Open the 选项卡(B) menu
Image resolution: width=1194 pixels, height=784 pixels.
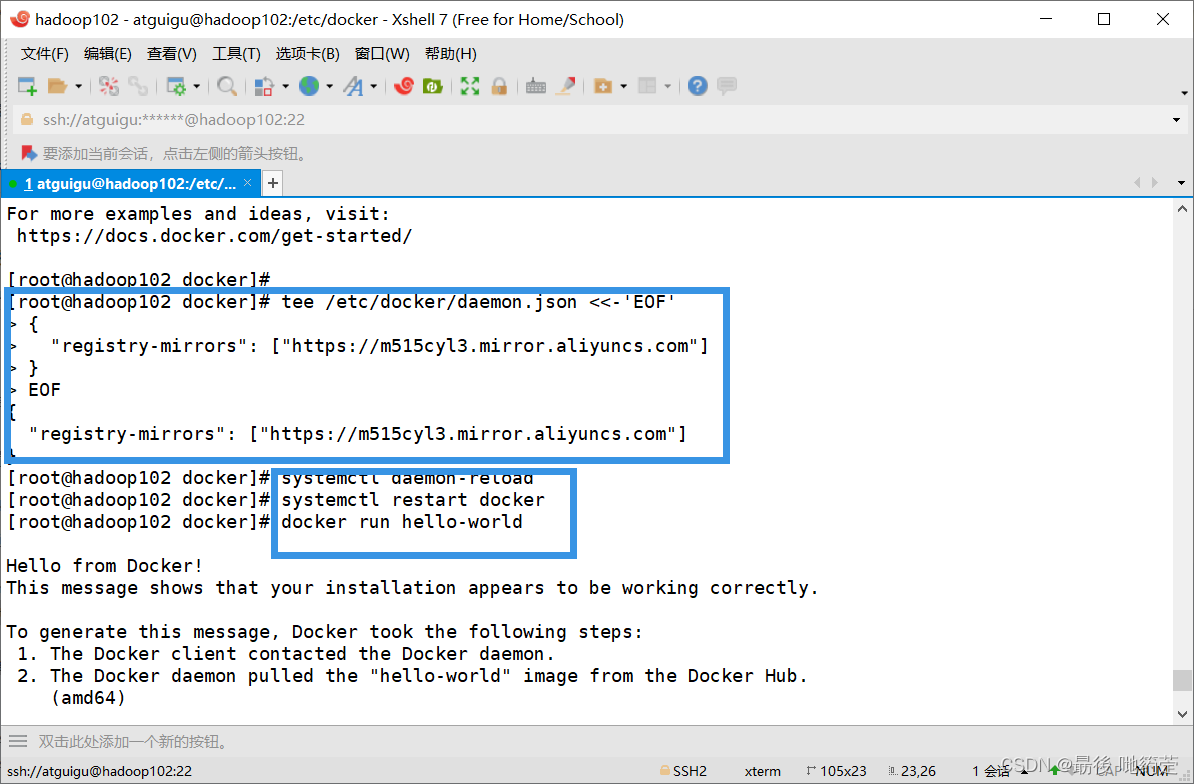tap(308, 53)
